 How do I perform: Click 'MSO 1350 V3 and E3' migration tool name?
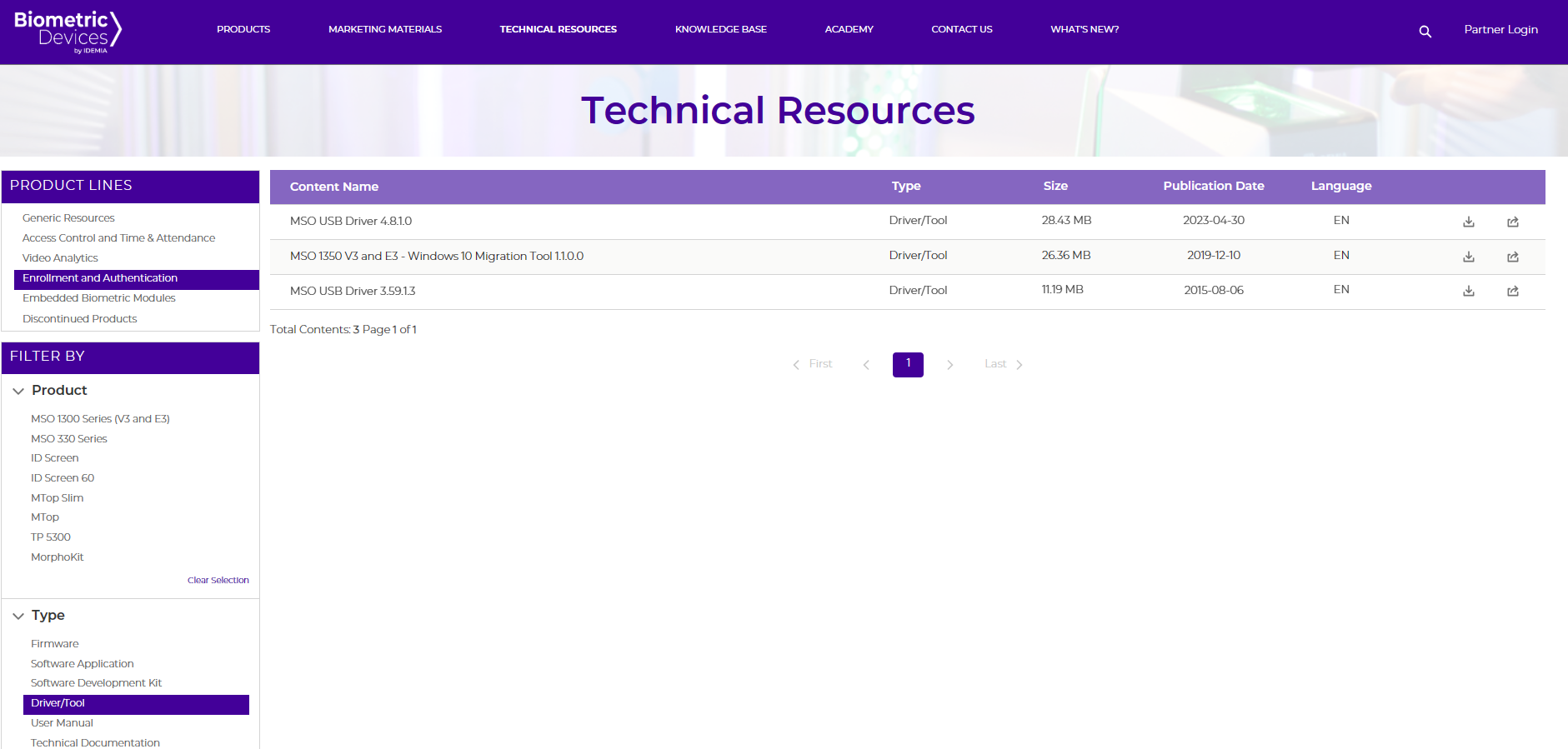click(437, 257)
